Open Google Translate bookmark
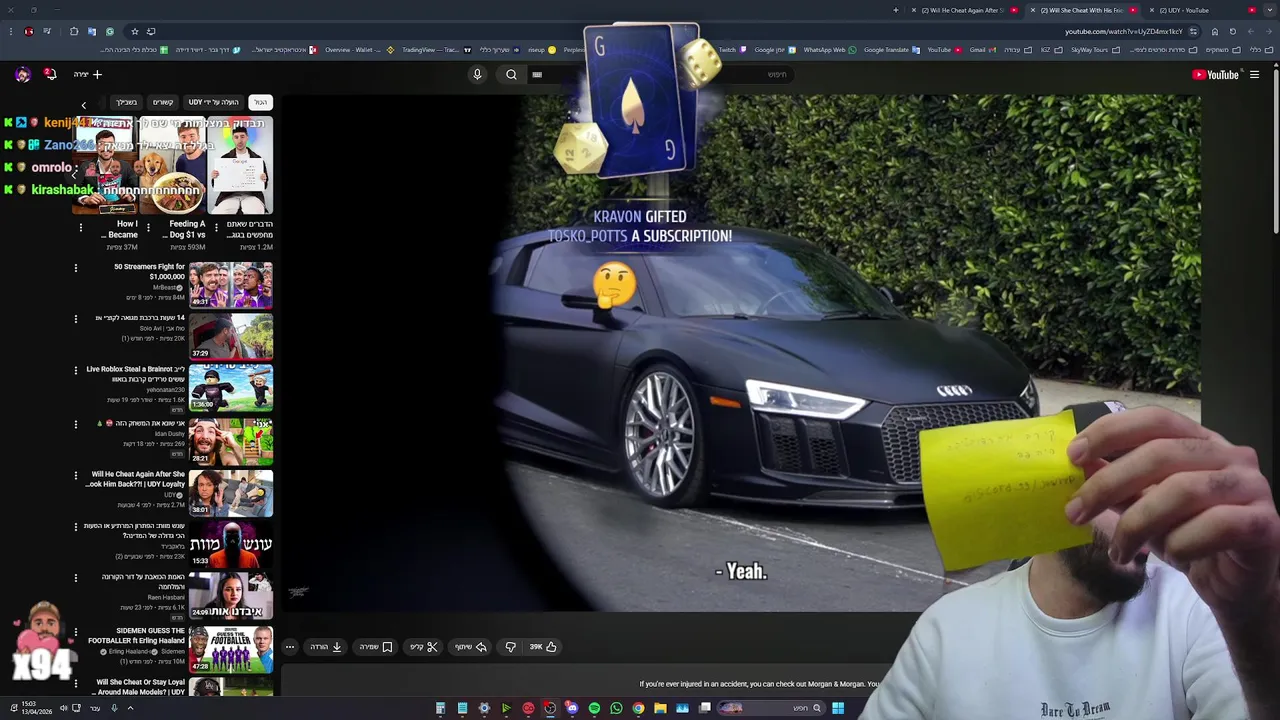 click(x=892, y=50)
